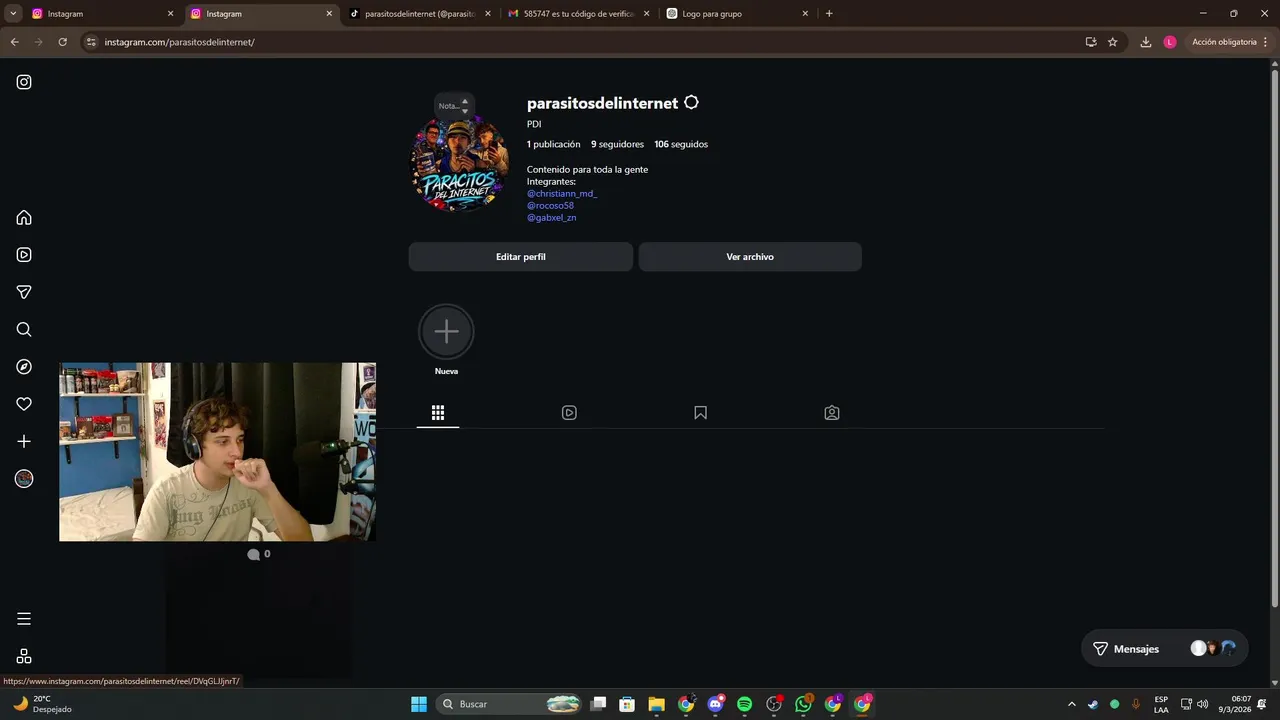Open the More hamburger menu
The width and height of the screenshot is (1280, 720).
pos(24,619)
